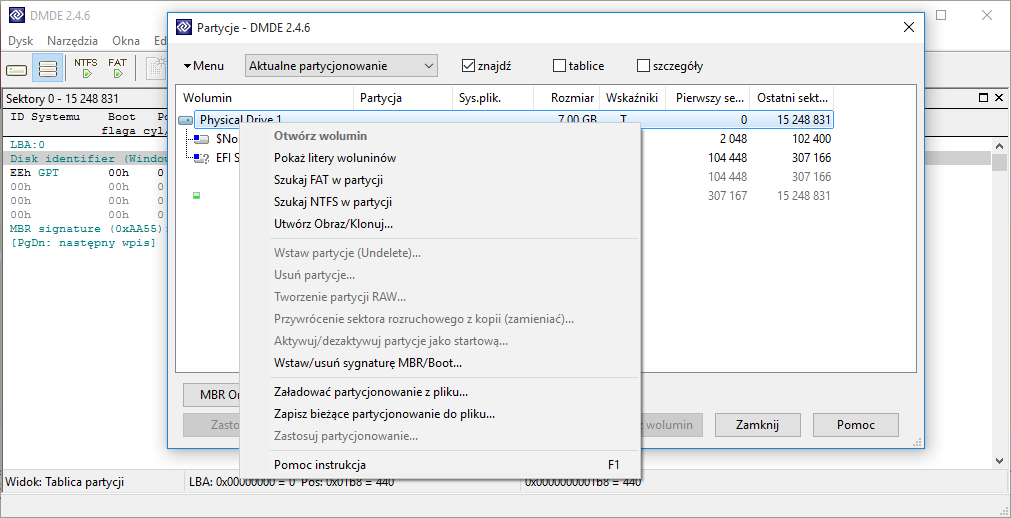1011x518 pixels.
Task: Click the EFI S volume icon with question mark
Action: 202,158
